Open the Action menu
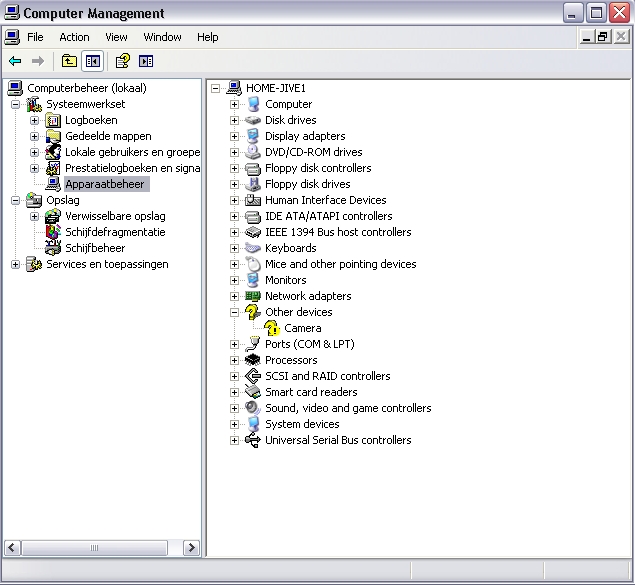The width and height of the screenshot is (635, 585). click(74, 37)
